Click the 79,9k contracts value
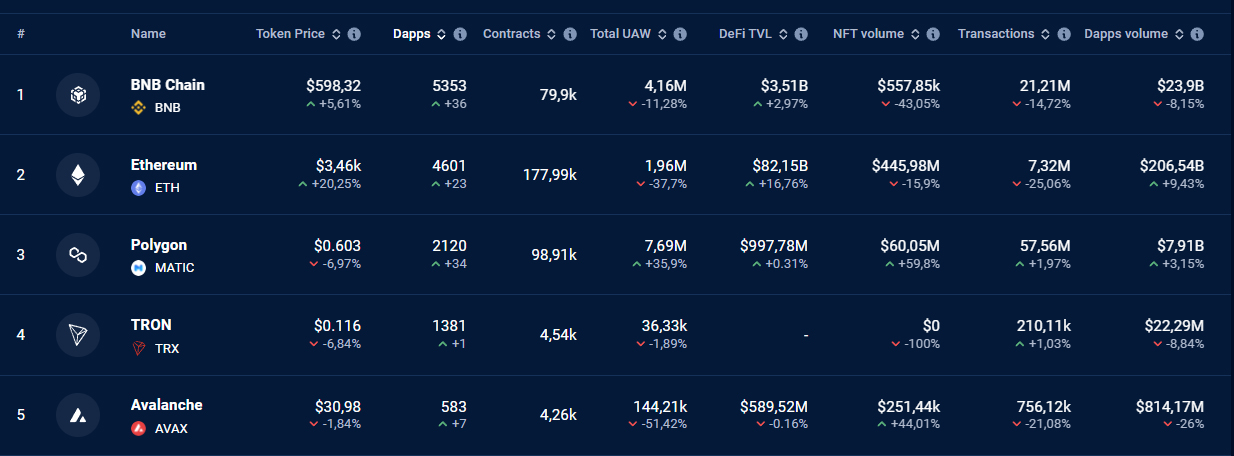Image resolution: width=1234 pixels, height=456 pixels. tap(558, 95)
